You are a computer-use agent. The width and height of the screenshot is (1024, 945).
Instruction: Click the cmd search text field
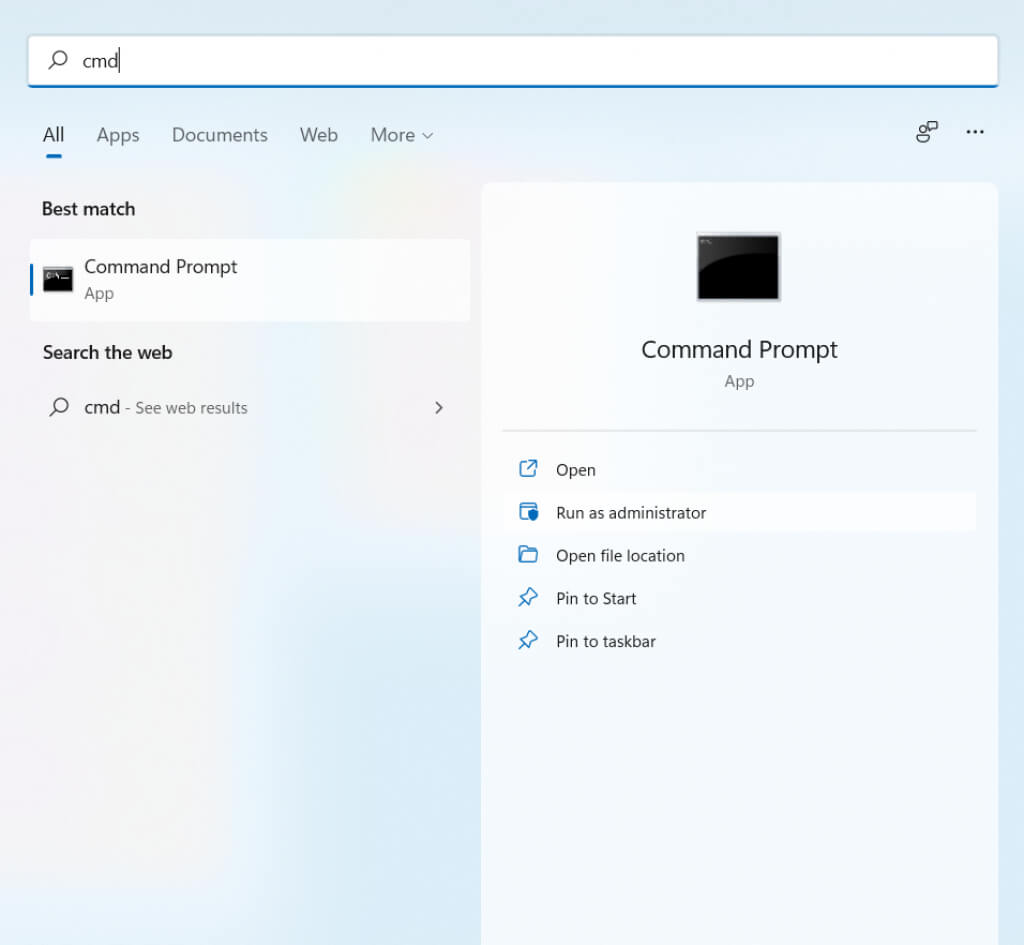(513, 60)
